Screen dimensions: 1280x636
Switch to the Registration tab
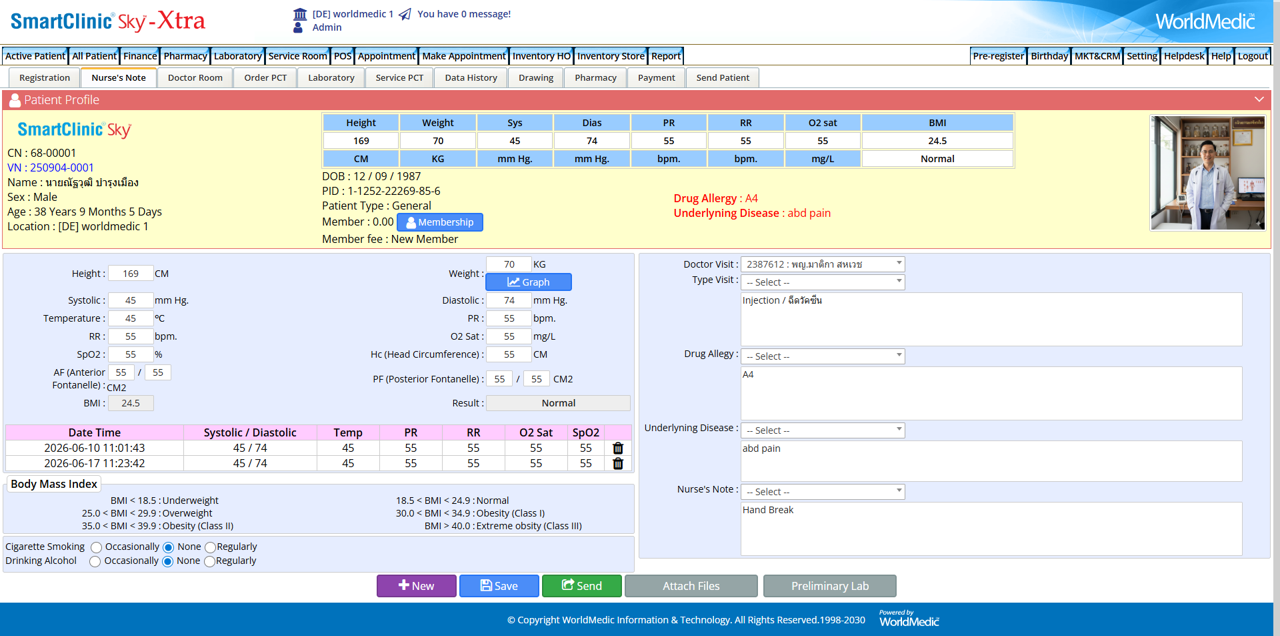click(x=44, y=77)
